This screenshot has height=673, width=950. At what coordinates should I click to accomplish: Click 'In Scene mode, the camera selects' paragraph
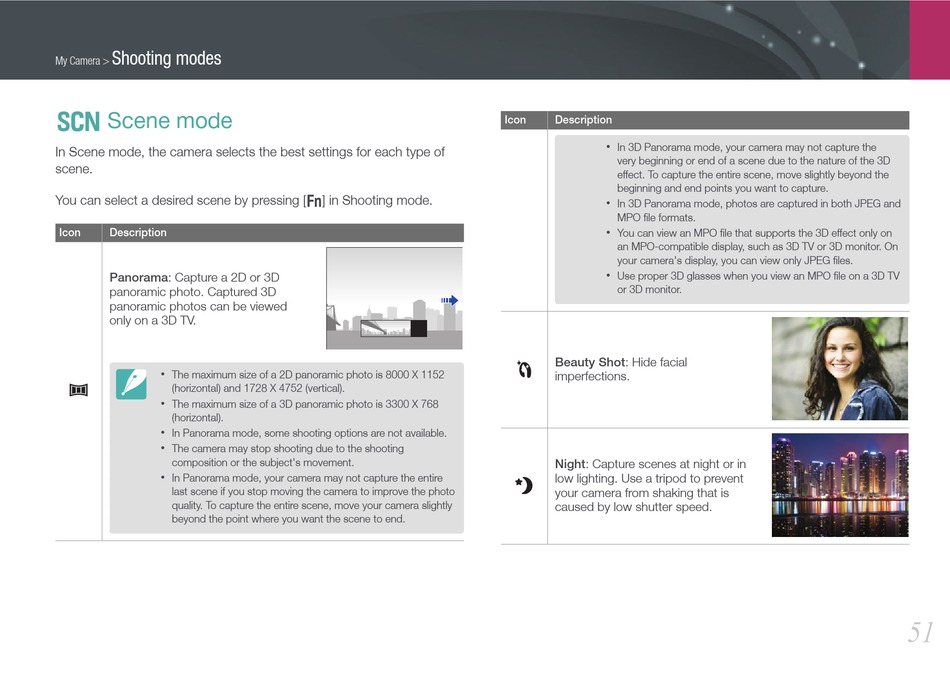tap(250, 161)
